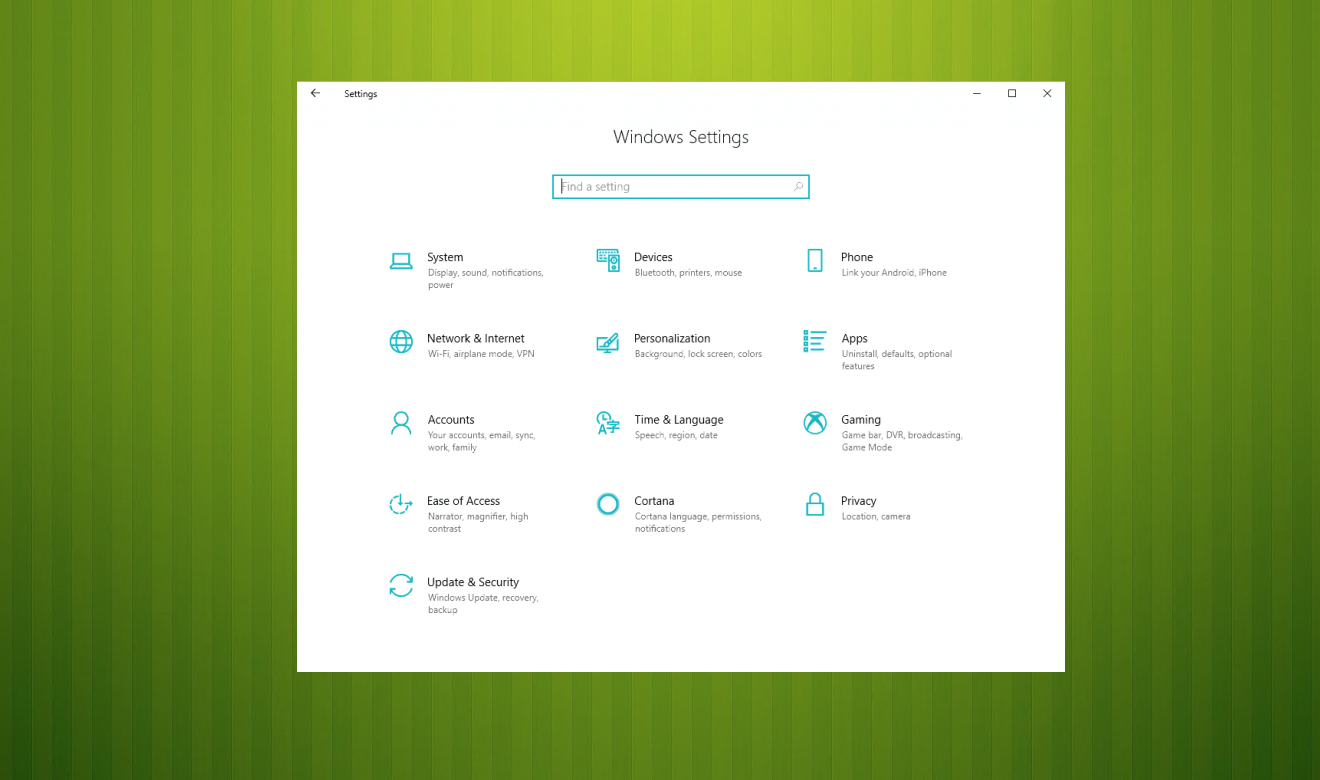Select the Accounts person icon

(401, 423)
